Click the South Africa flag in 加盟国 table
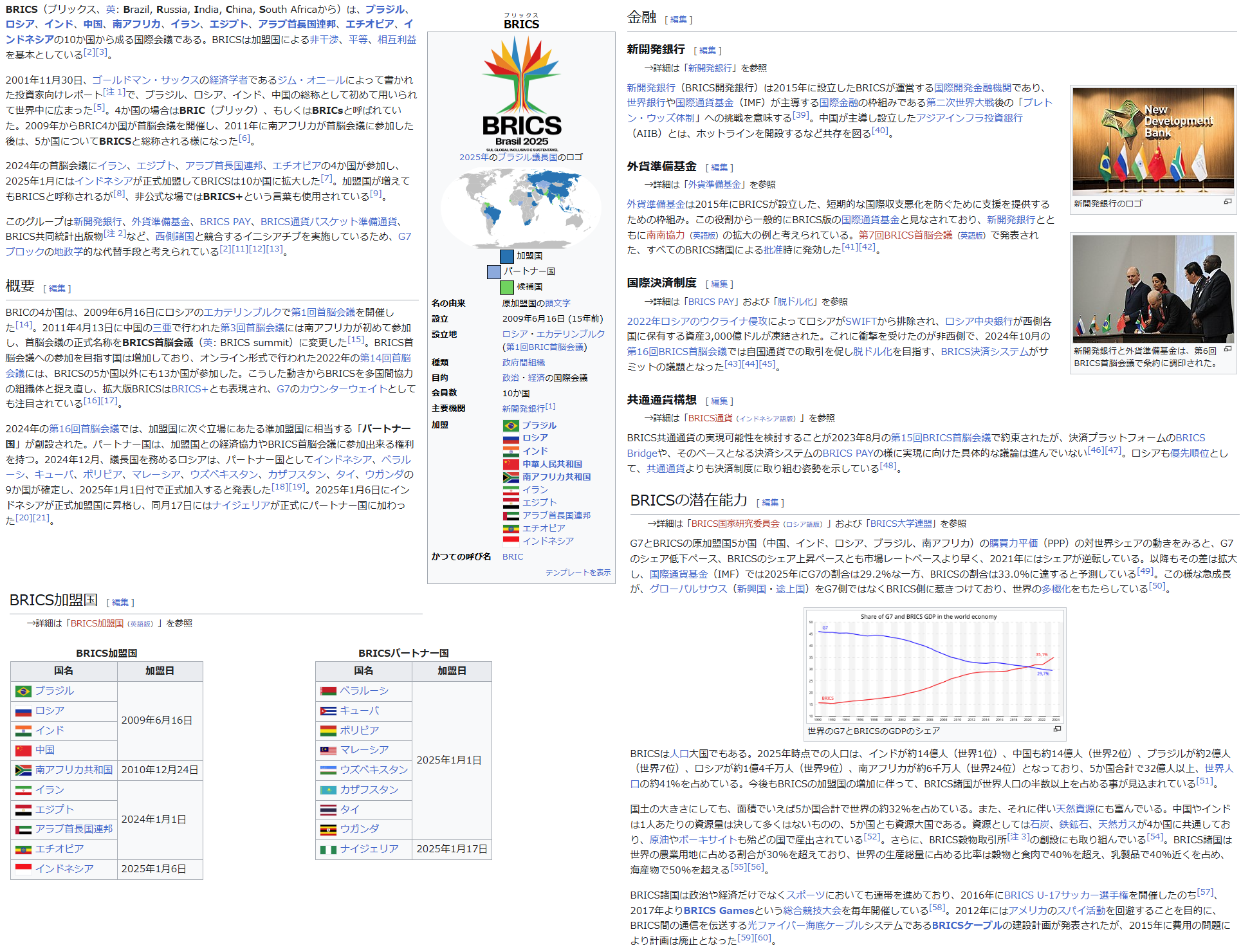This screenshot has width=1241, height=952. click(x=24, y=771)
